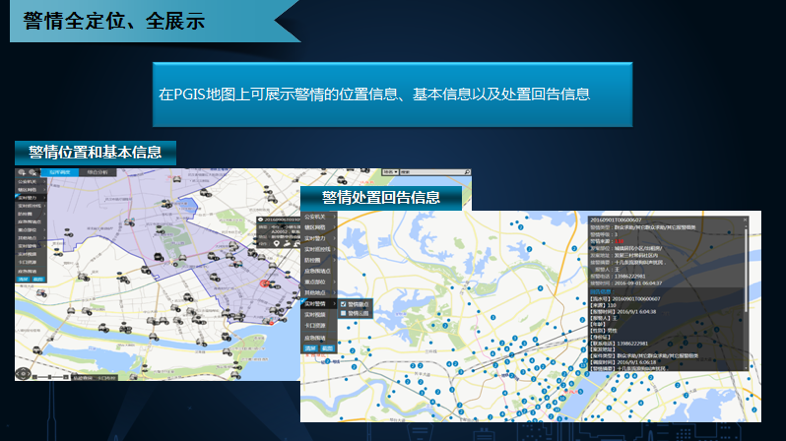Switch to the 综合分析 tab
Image resolution: width=786 pixels, height=441 pixels.
pos(97,173)
